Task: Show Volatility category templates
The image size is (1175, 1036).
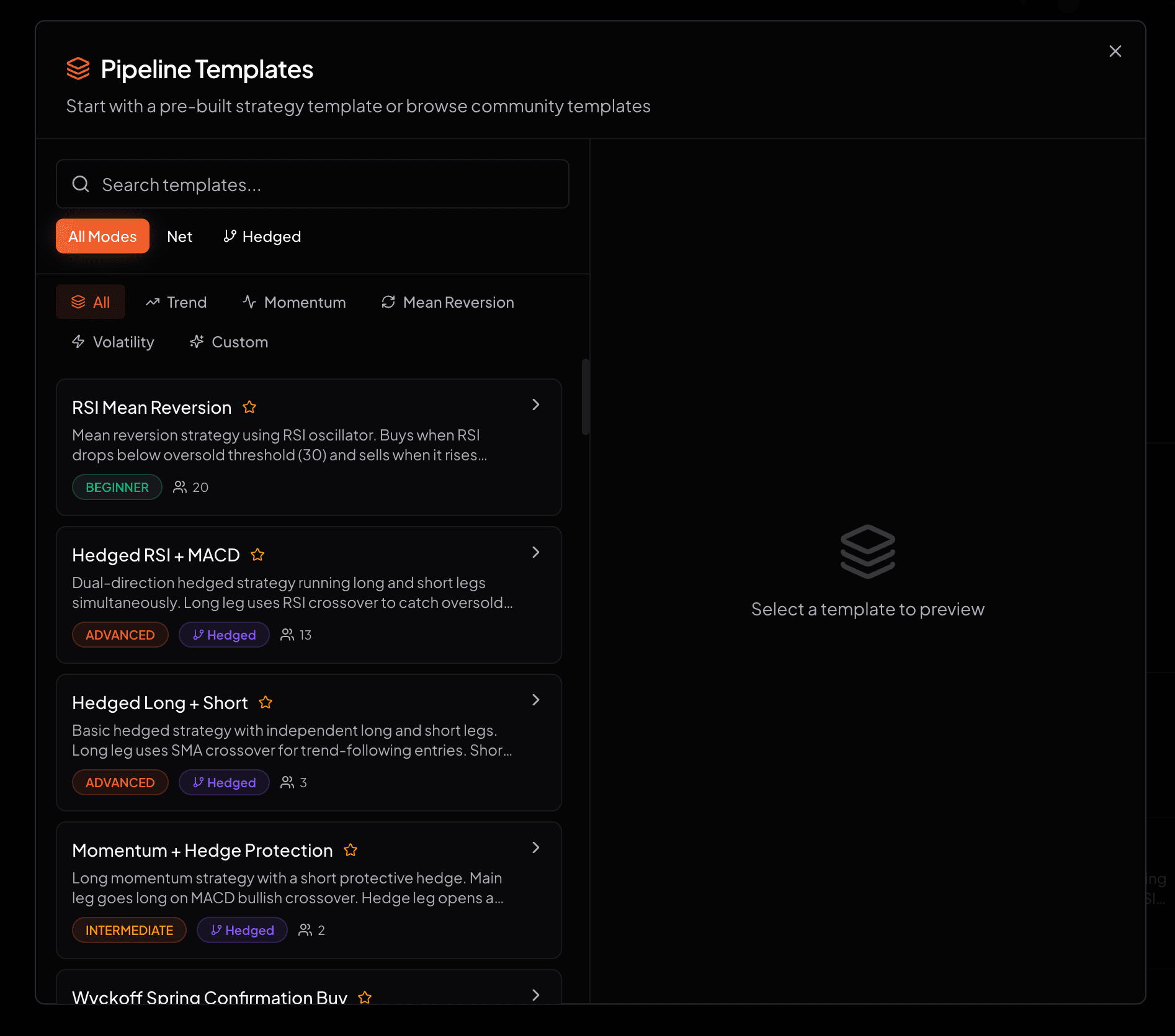Action: point(113,342)
